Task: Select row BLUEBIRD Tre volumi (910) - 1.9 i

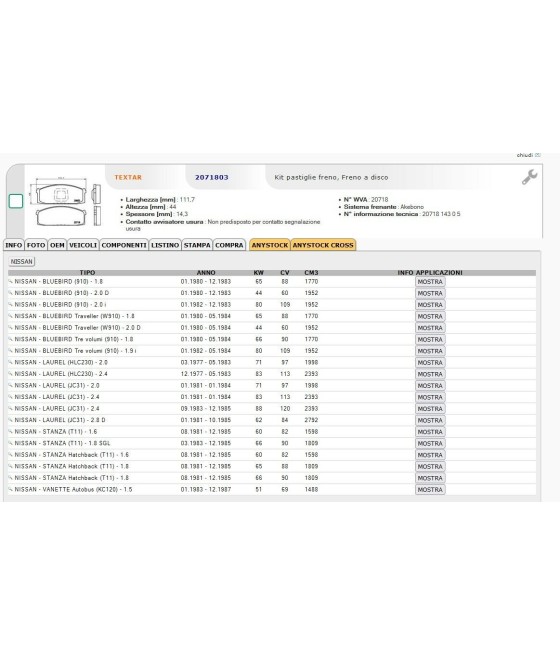Action: coord(272,351)
